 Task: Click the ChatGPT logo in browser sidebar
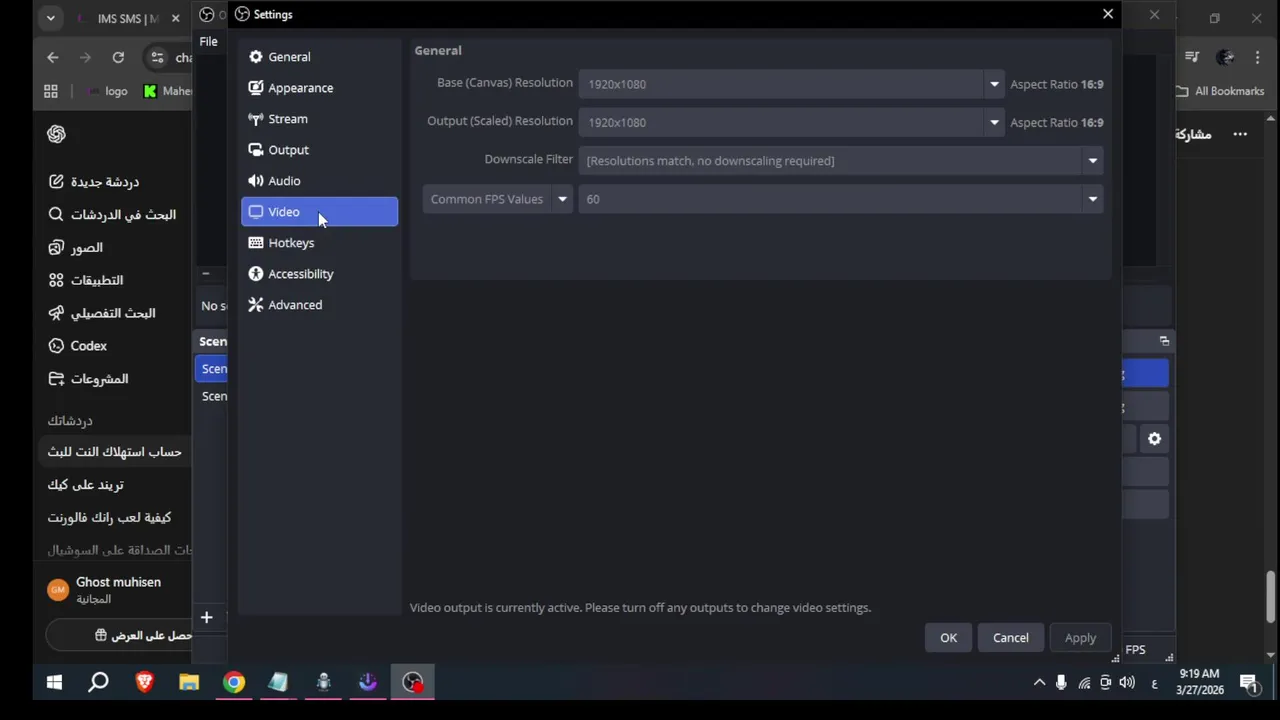pos(56,134)
